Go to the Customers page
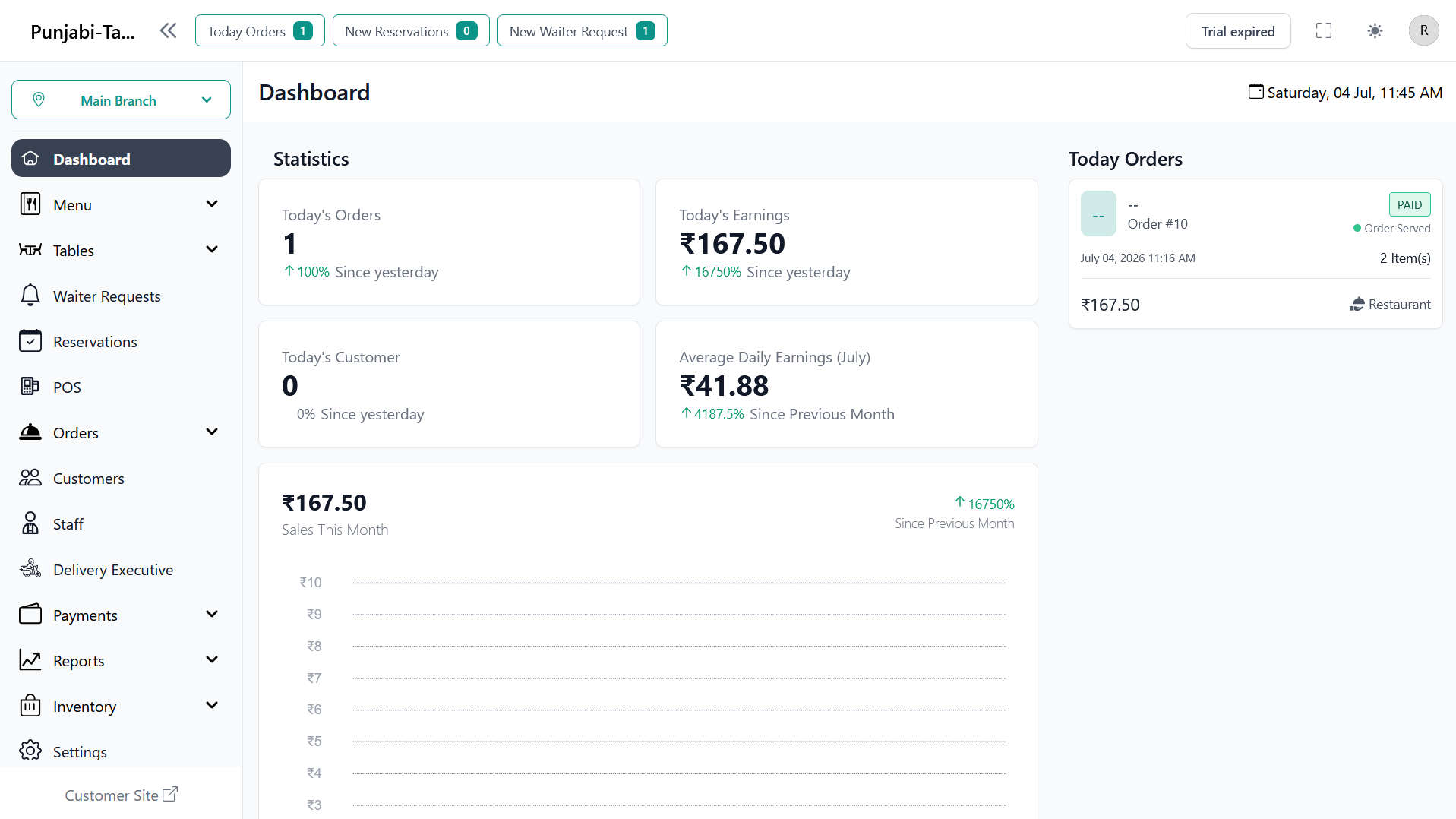The image size is (1456, 819). tap(121, 478)
